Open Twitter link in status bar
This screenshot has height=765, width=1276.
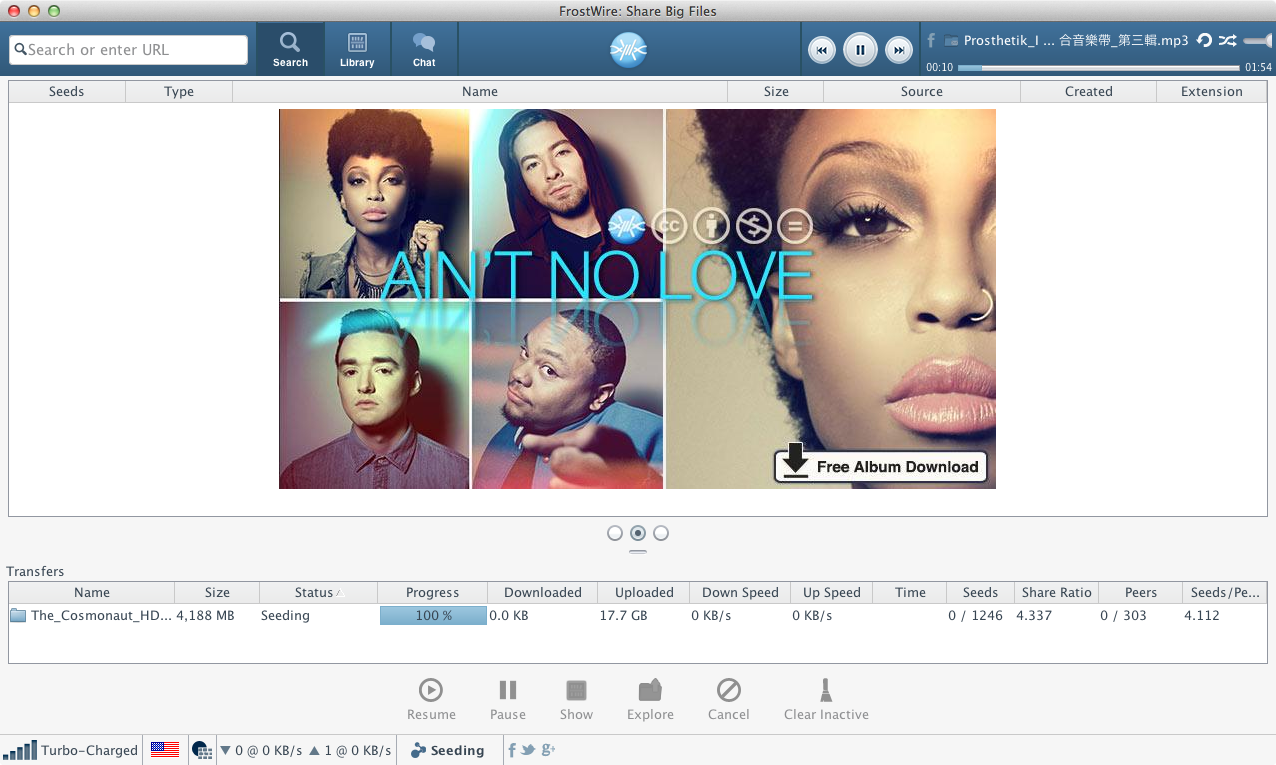(x=528, y=750)
